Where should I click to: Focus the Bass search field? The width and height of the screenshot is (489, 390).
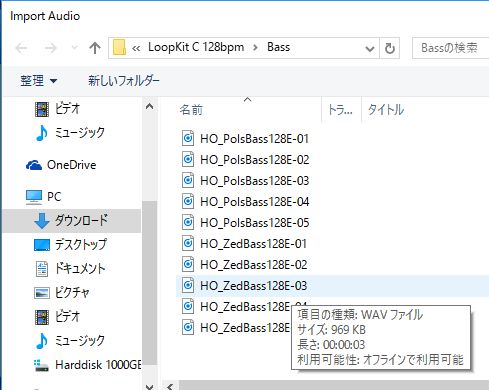point(451,48)
